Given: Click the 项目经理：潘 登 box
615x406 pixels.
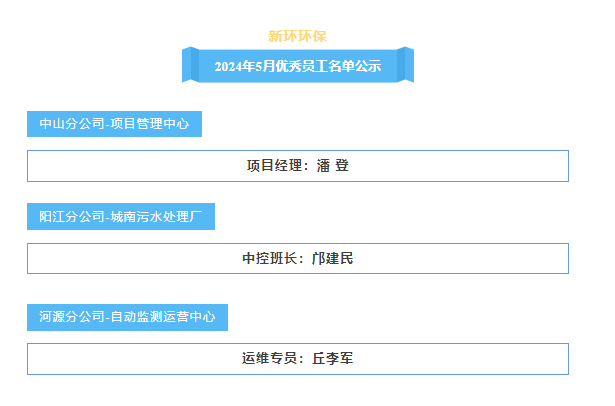Looking at the screenshot, I should [298, 166].
